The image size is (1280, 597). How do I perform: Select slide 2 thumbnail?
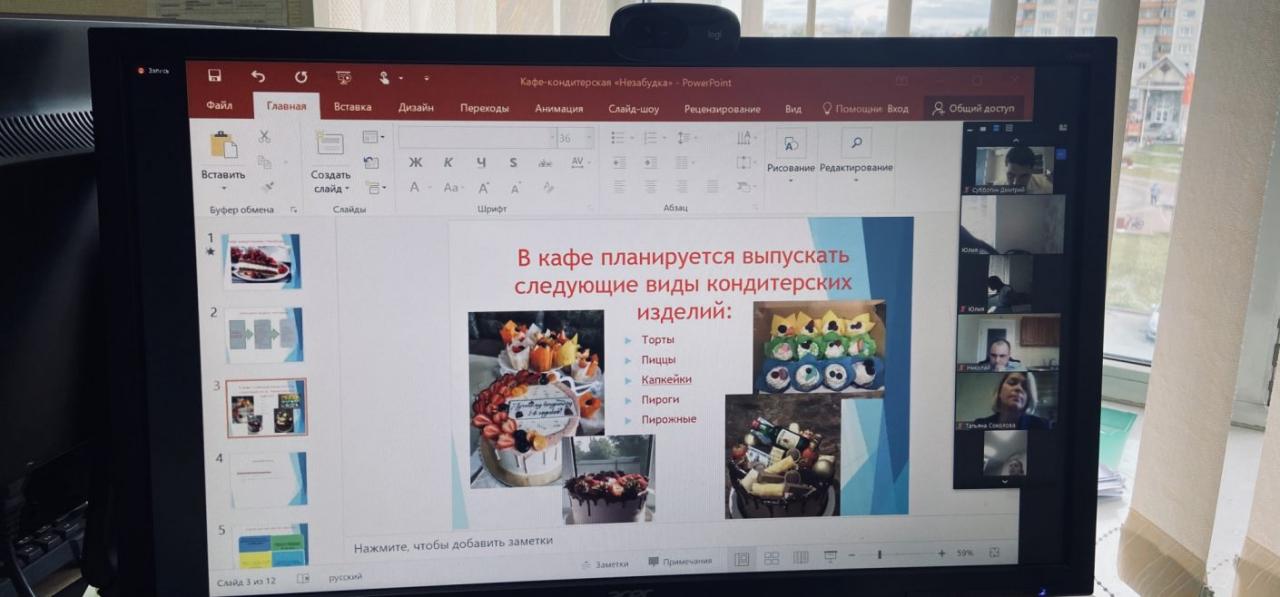pyautogui.click(x=263, y=334)
